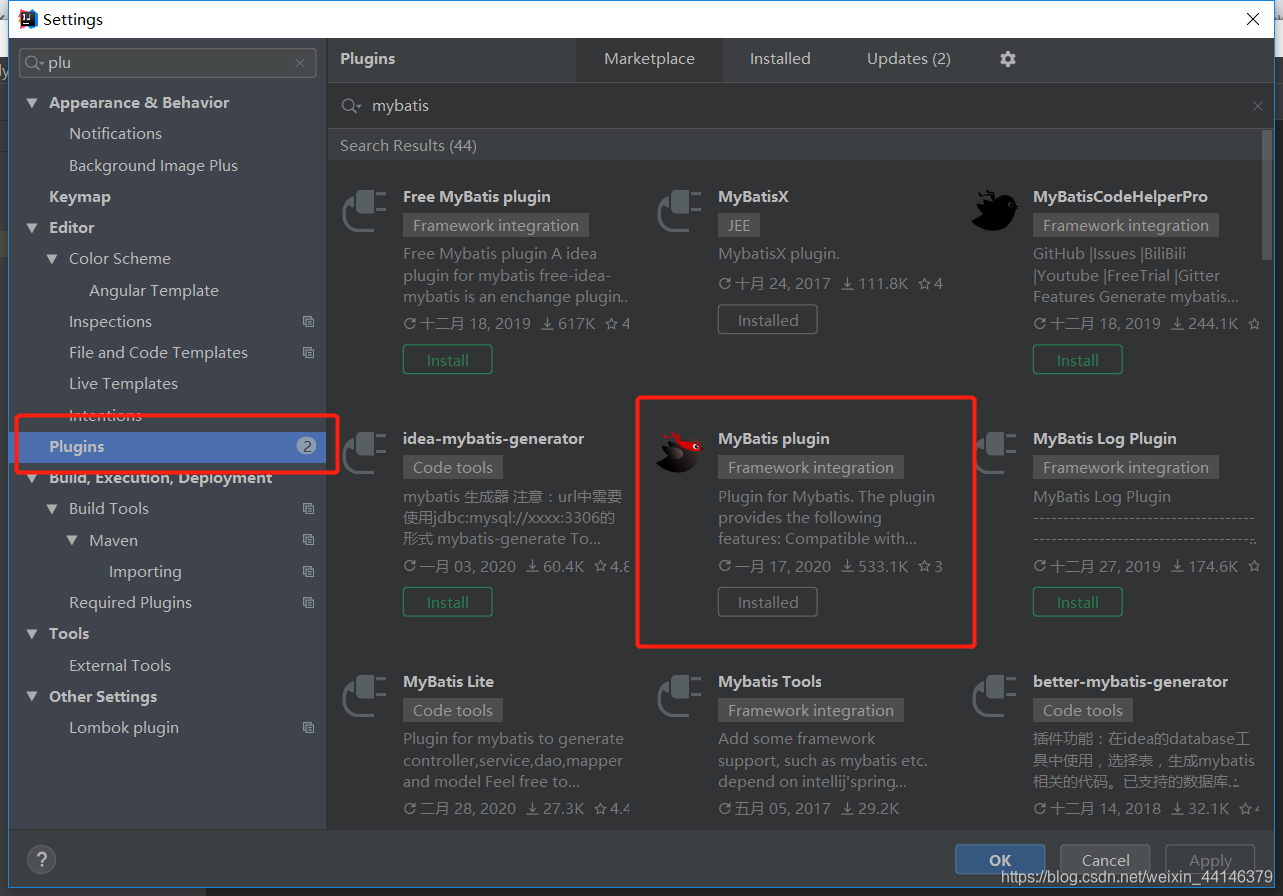Collapse the Editor section
Viewport: 1283px width, 896px height.
[32, 228]
